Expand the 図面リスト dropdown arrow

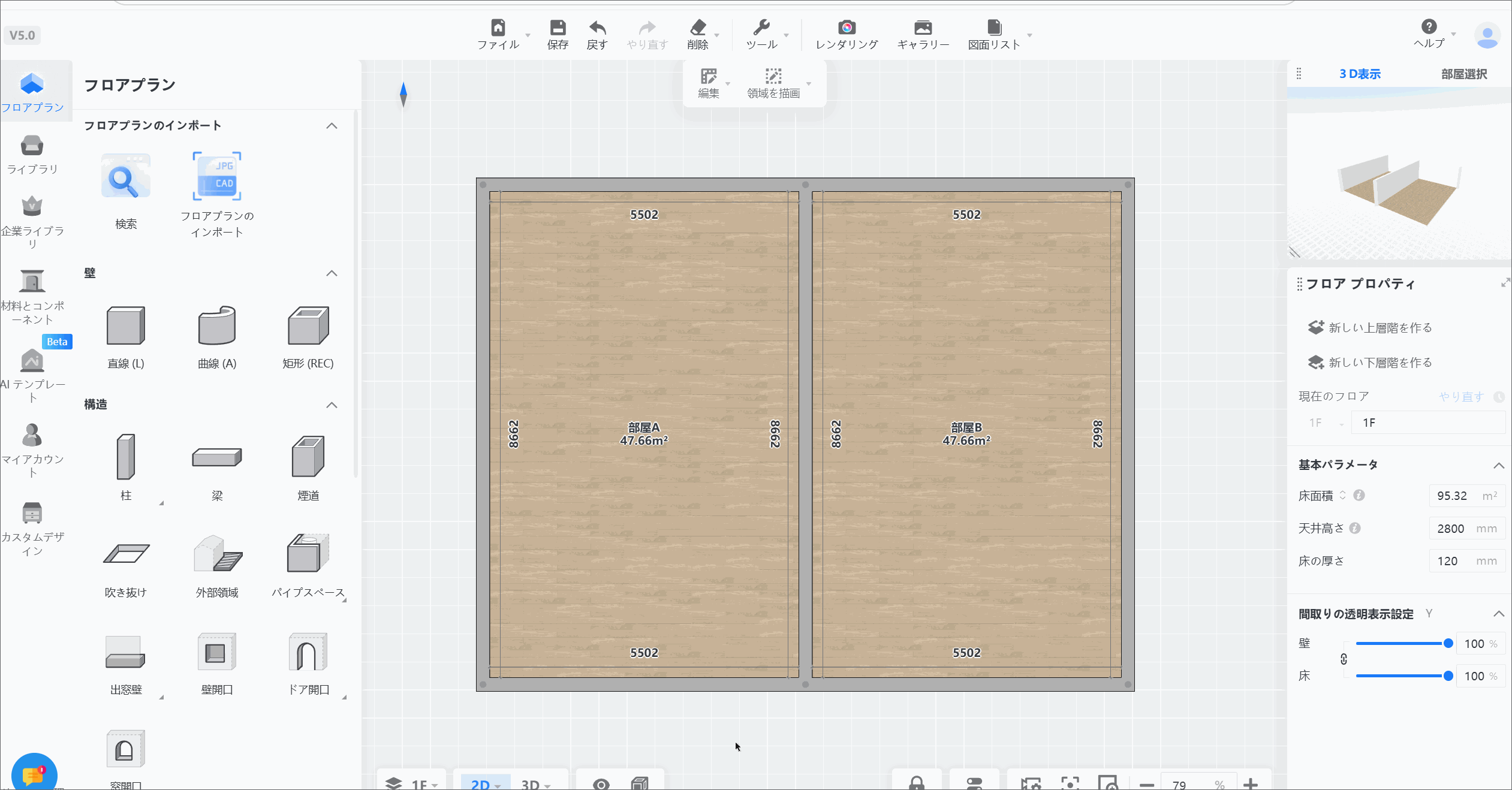tap(1029, 35)
